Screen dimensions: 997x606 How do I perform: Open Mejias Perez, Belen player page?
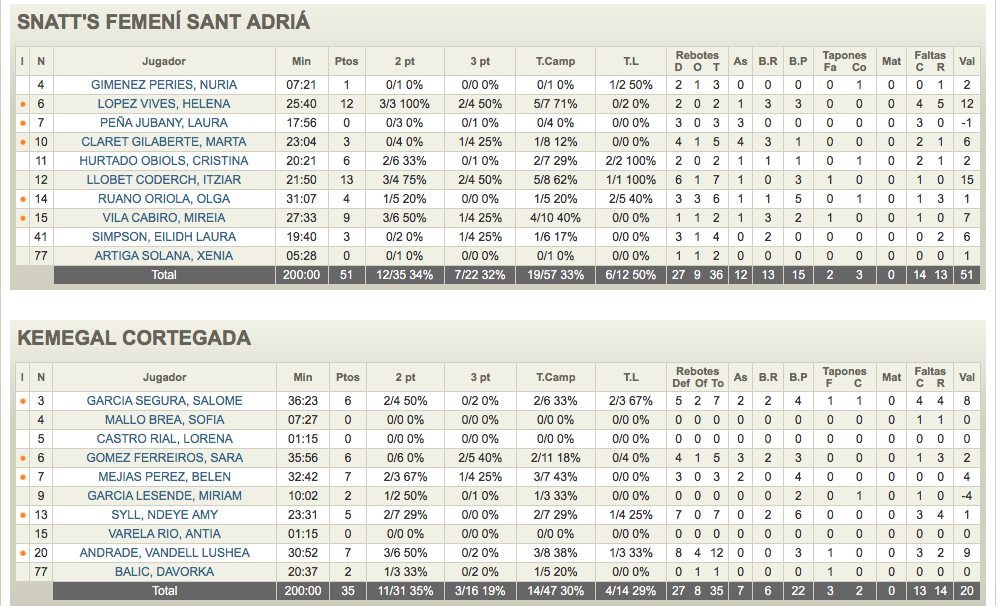coord(164,477)
